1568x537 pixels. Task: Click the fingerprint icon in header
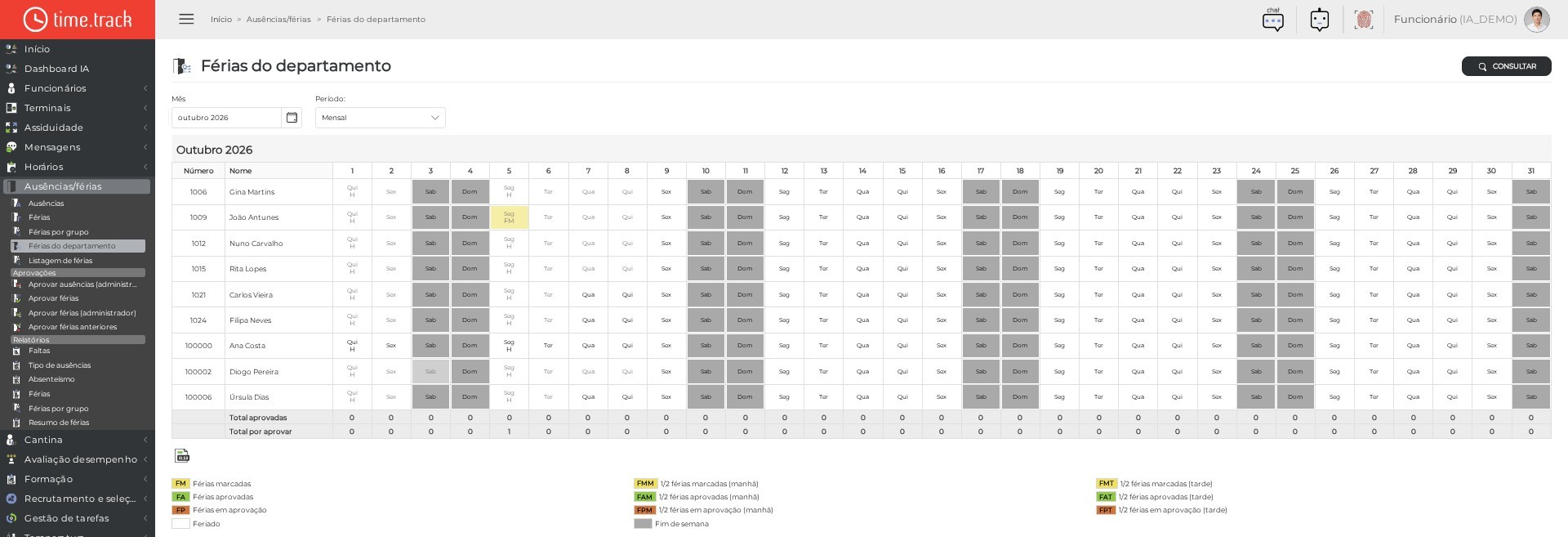point(1363,19)
